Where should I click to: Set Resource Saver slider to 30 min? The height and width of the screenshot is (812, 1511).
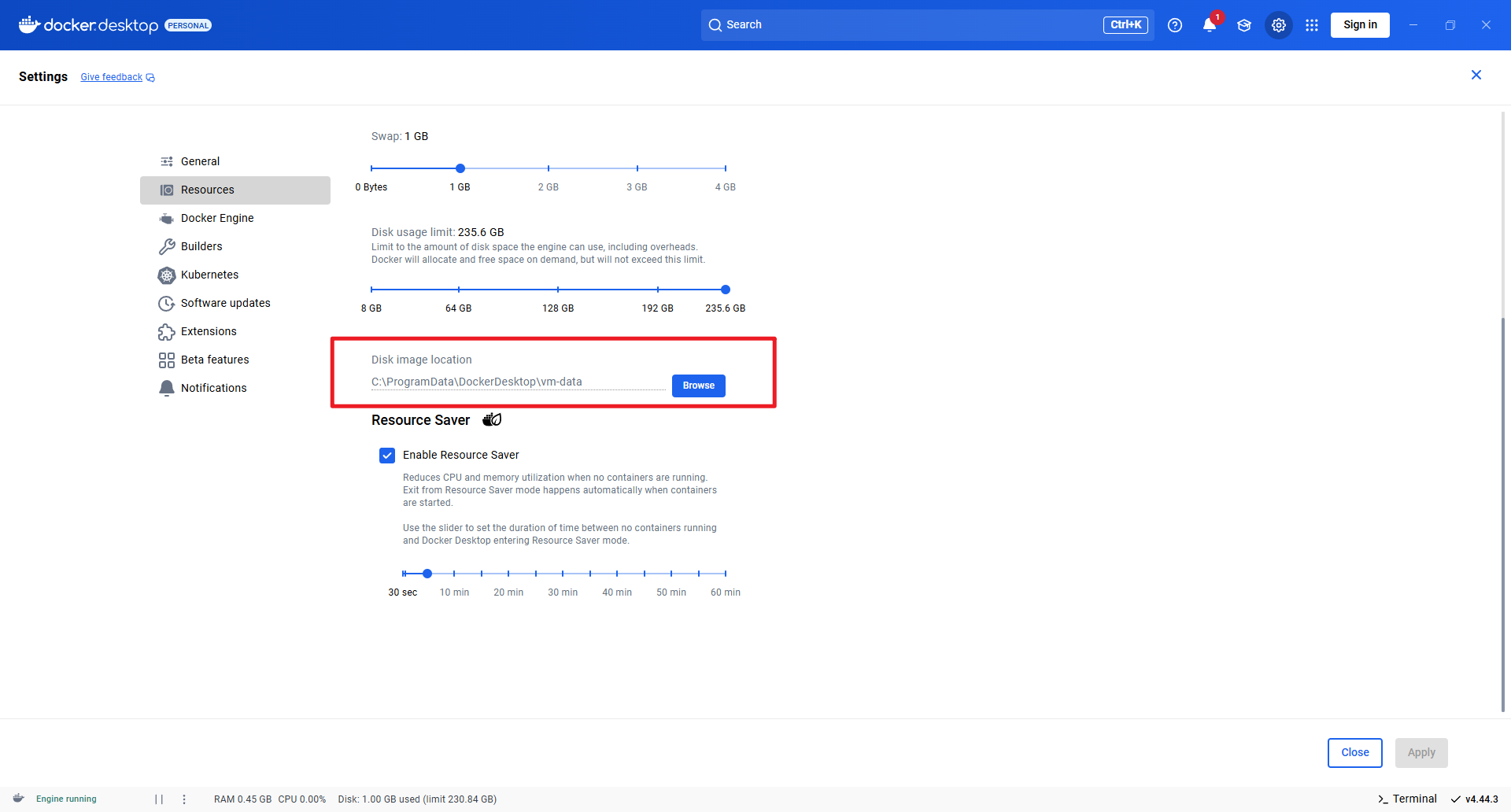point(563,574)
